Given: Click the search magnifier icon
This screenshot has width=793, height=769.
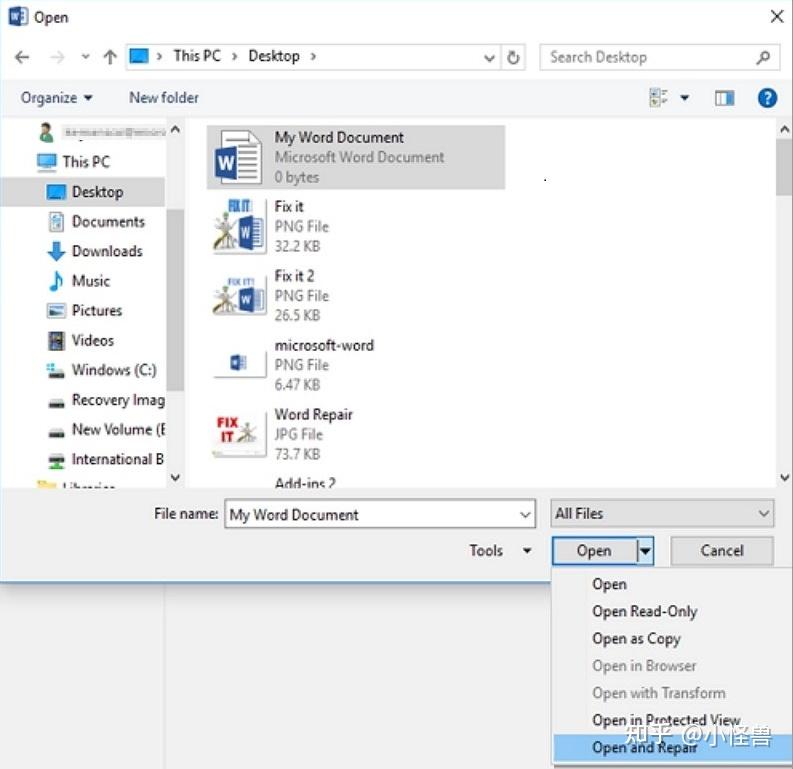Looking at the screenshot, I should pos(763,57).
